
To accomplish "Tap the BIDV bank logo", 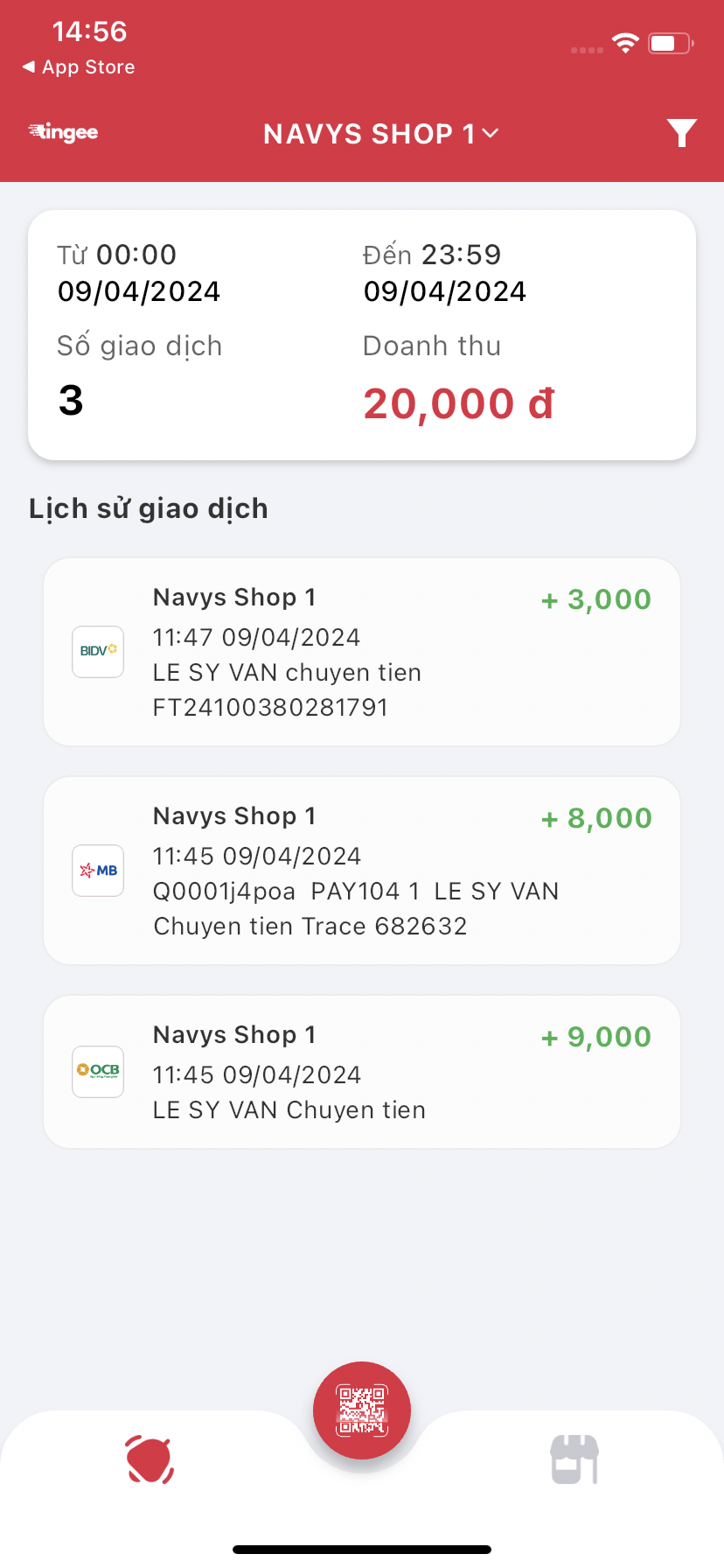I will coord(98,651).
